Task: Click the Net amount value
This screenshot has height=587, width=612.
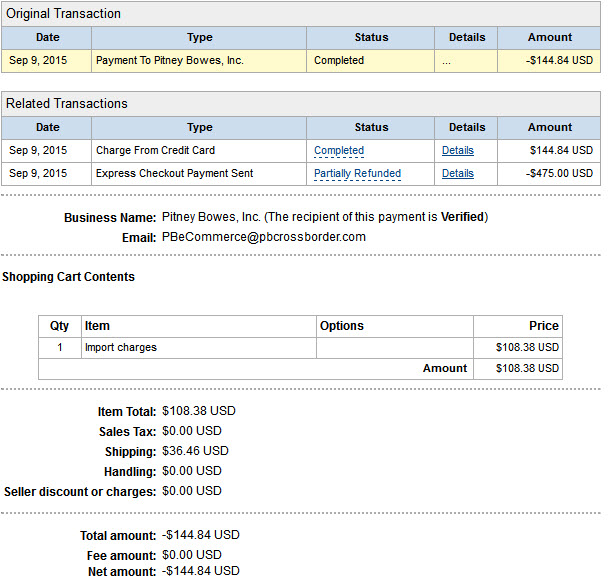Action: pyautogui.click(x=201, y=571)
